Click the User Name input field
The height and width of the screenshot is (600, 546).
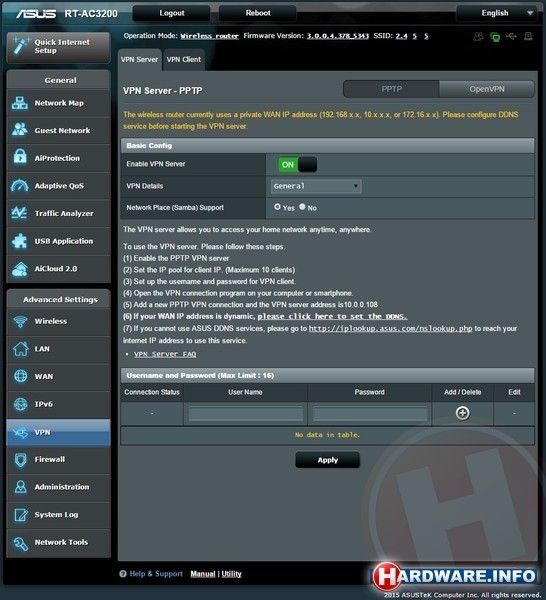246,414
